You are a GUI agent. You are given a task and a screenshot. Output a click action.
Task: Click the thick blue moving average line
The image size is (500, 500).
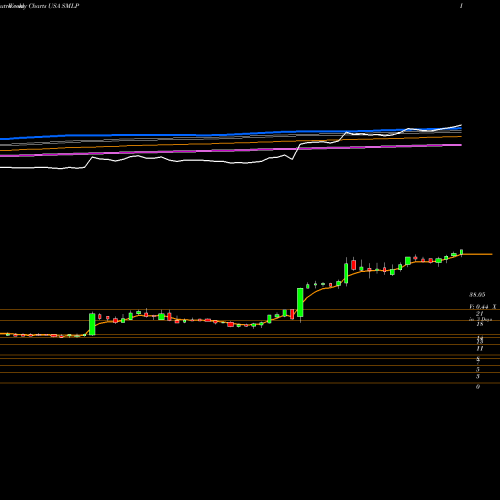click(x=231, y=134)
